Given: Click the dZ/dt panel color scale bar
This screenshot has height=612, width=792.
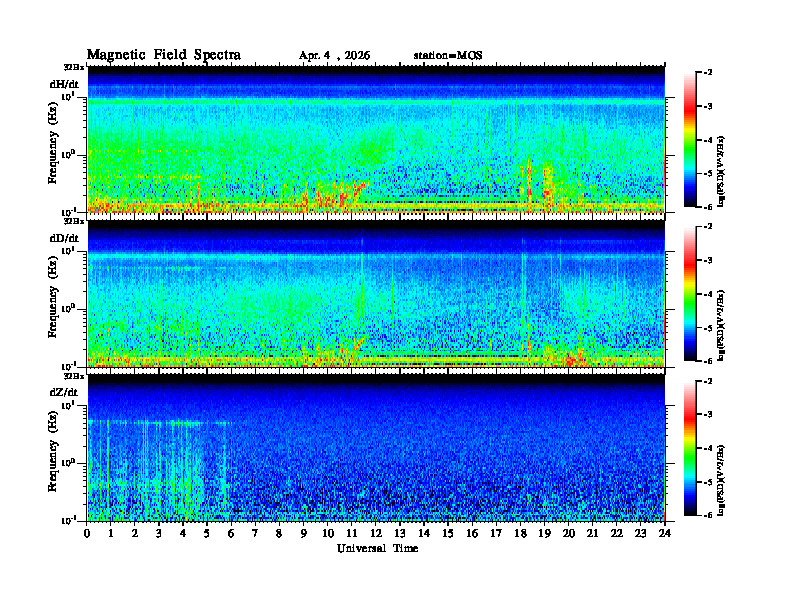Looking at the screenshot, I should 689,448.
